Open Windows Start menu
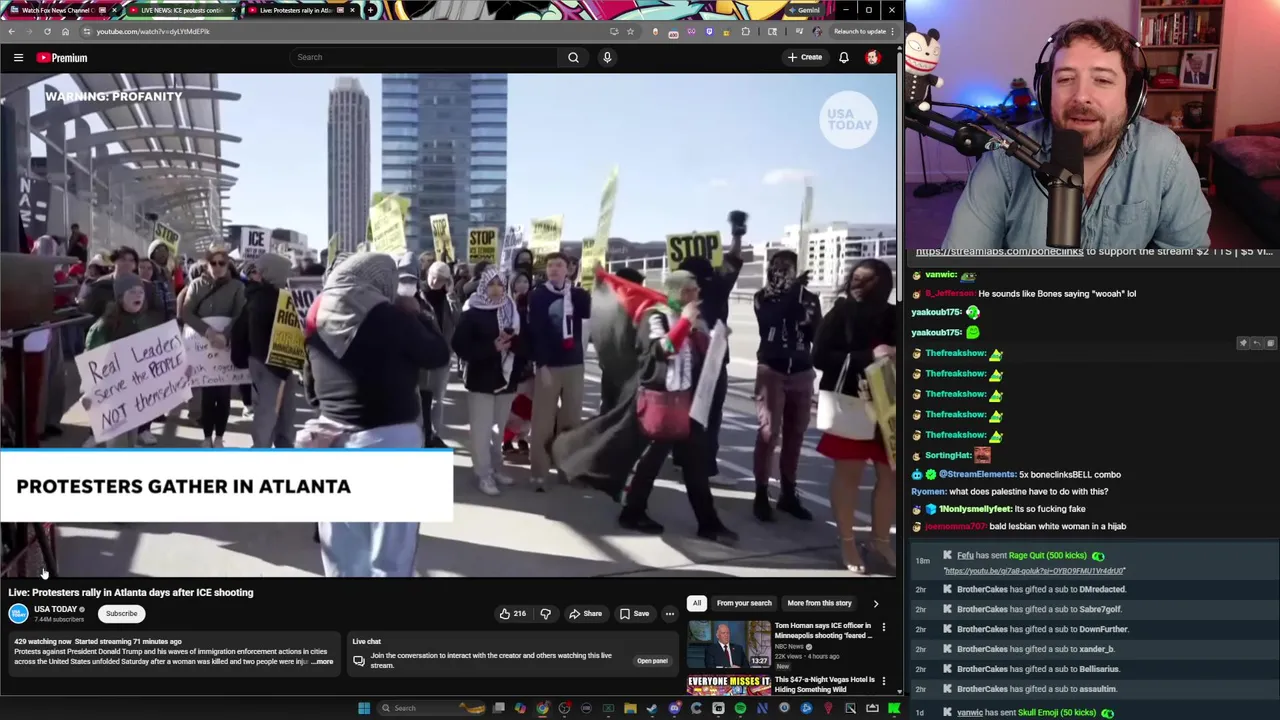The image size is (1280, 720). tap(364, 708)
